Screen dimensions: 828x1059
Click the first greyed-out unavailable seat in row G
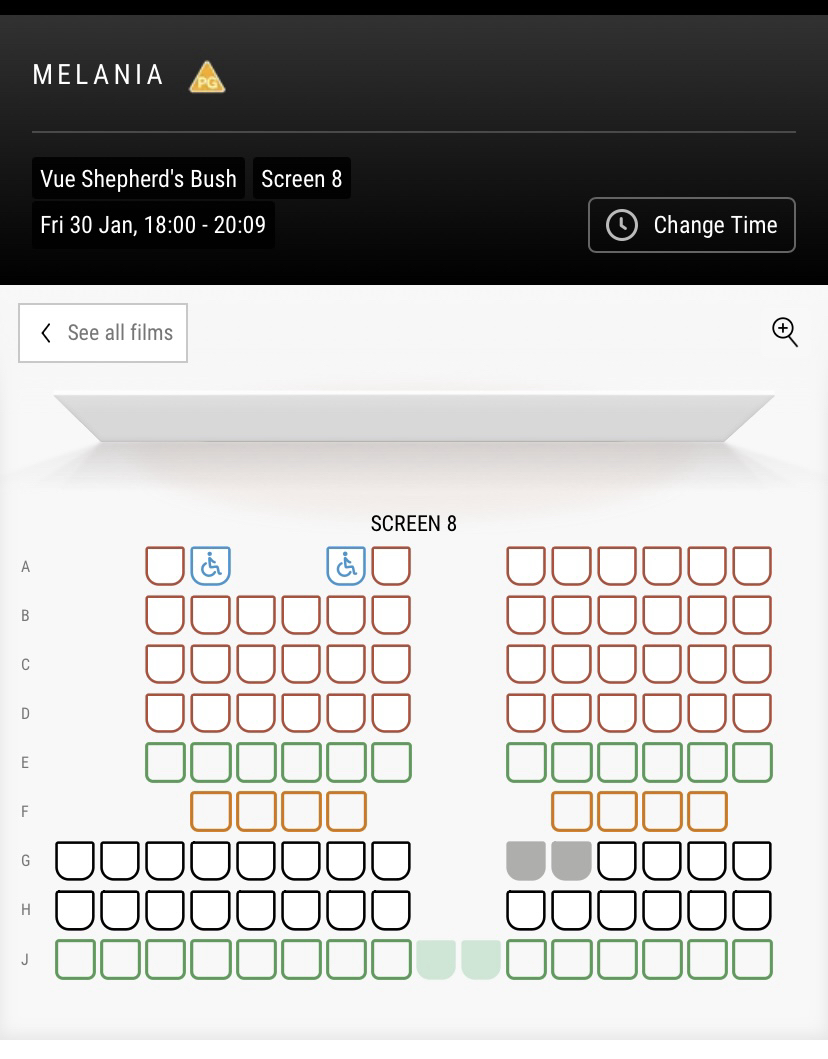pyautogui.click(x=526, y=860)
